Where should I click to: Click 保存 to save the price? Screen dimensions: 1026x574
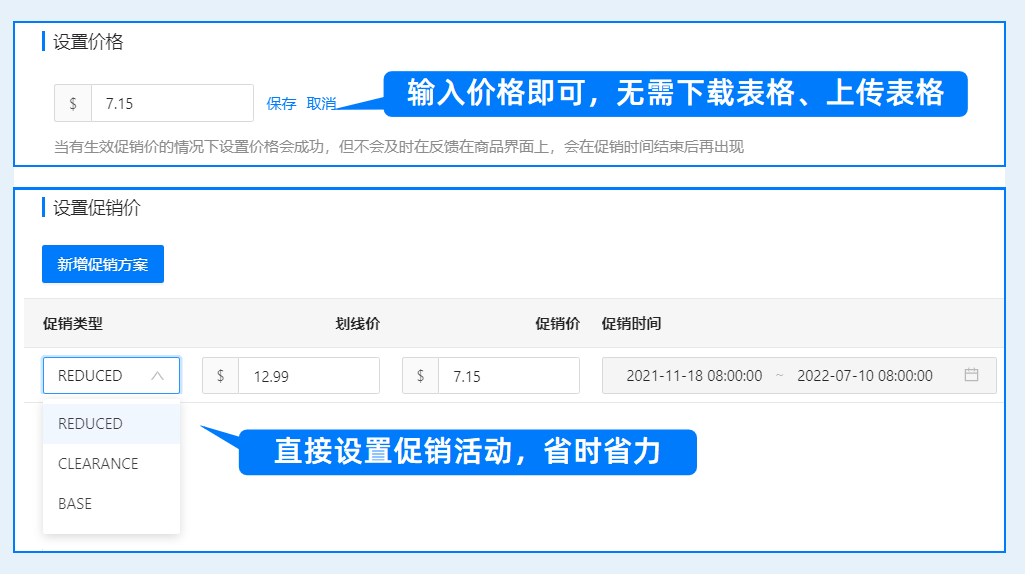[281, 103]
